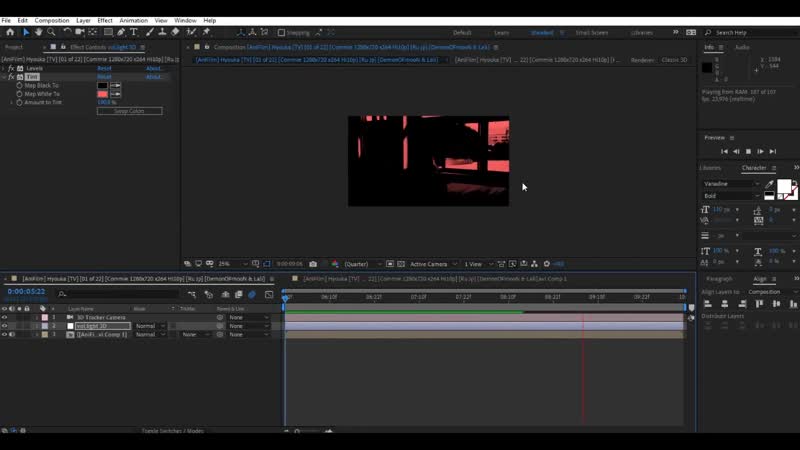This screenshot has width=800, height=450.
Task: Select the Pen tool
Action: coord(121,32)
